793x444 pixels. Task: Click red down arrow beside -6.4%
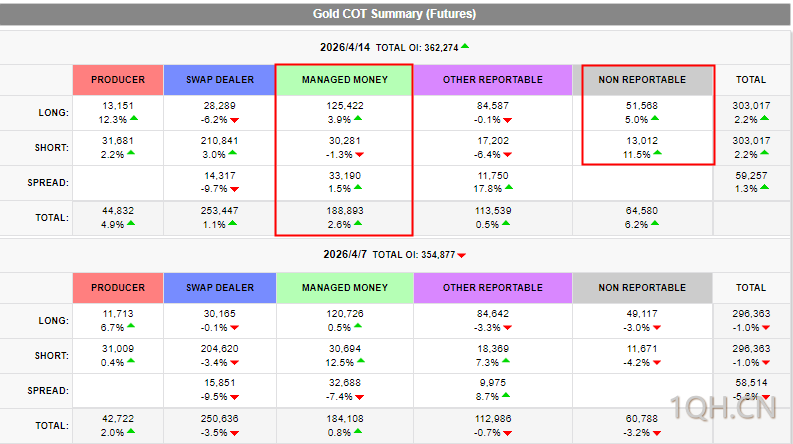click(507, 155)
